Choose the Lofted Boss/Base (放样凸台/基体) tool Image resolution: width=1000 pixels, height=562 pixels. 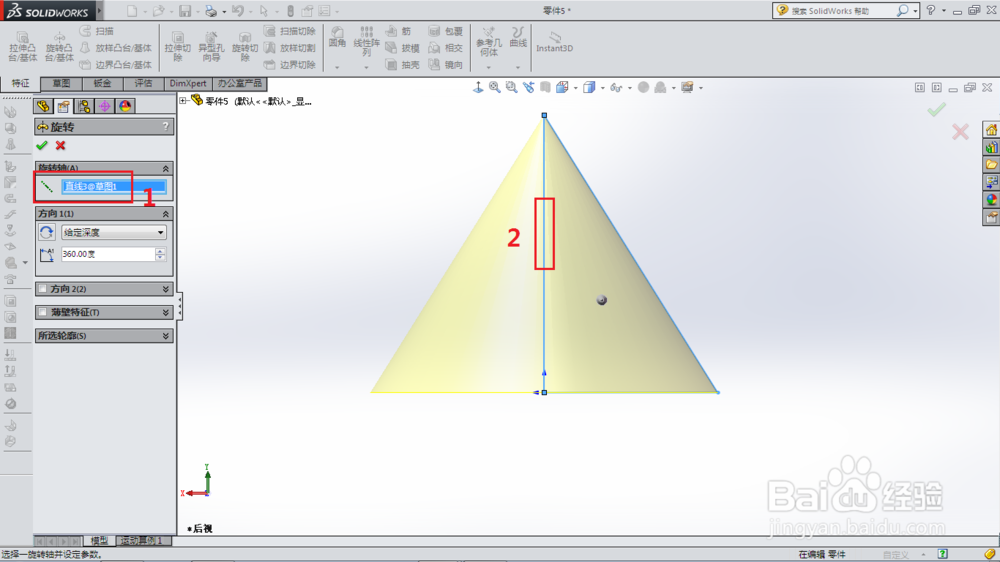pos(116,48)
